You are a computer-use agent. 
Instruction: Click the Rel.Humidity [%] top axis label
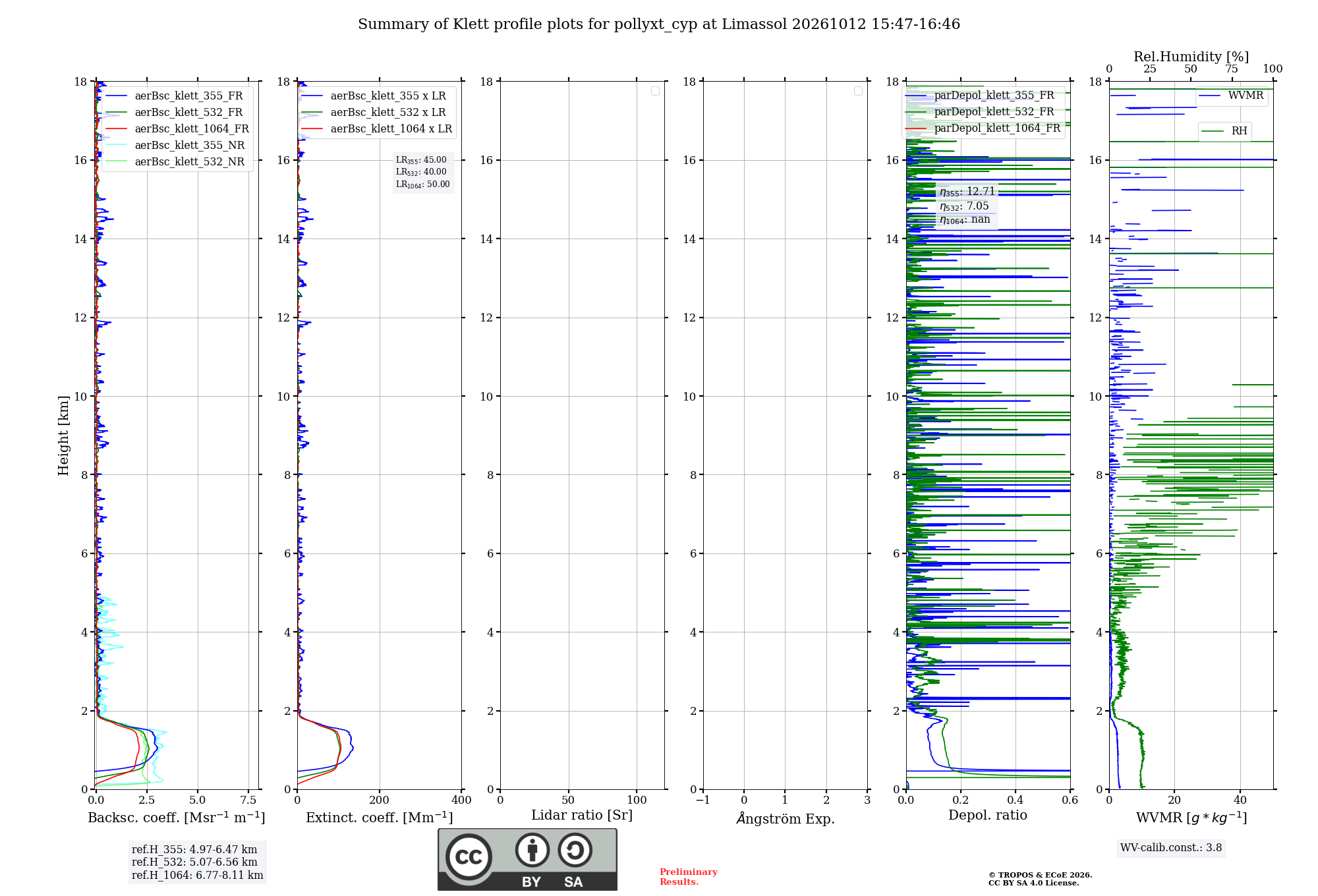[1191, 57]
